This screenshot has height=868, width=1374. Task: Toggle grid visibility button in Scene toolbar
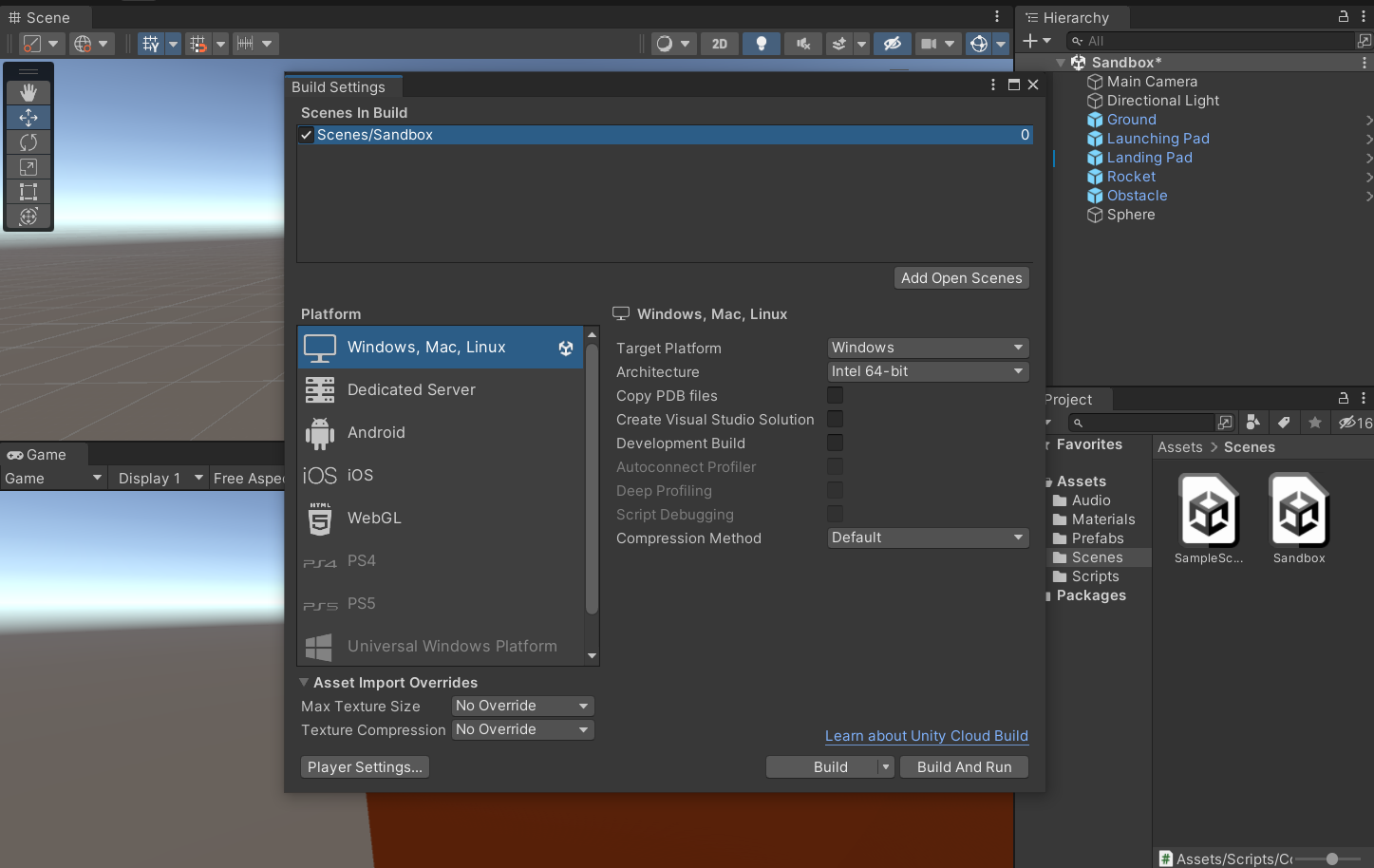(151, 44)
